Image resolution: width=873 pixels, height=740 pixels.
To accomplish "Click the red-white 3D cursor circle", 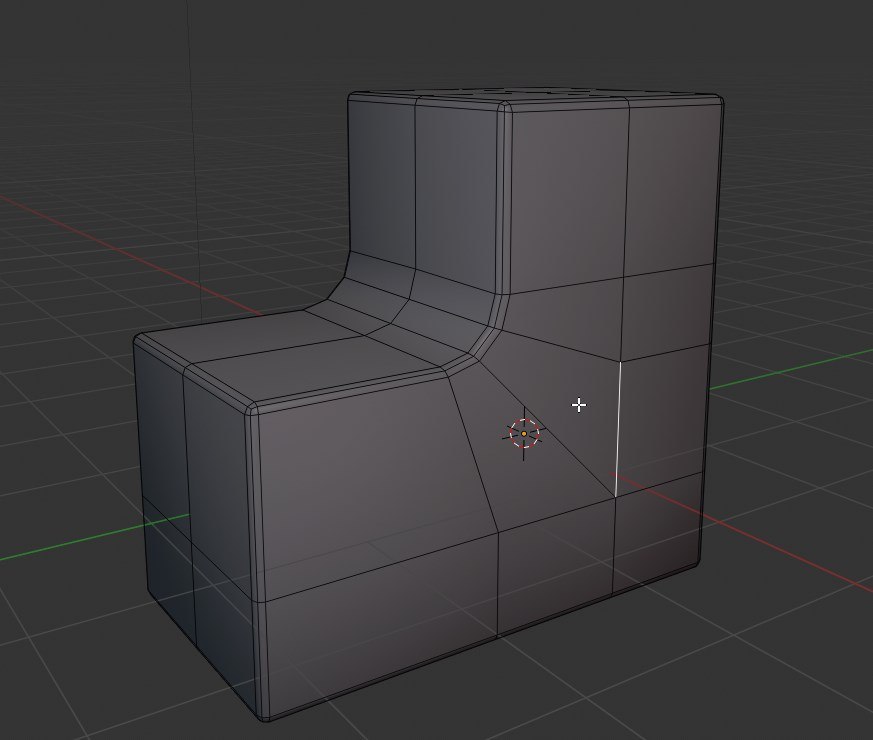I will [524, 433].
